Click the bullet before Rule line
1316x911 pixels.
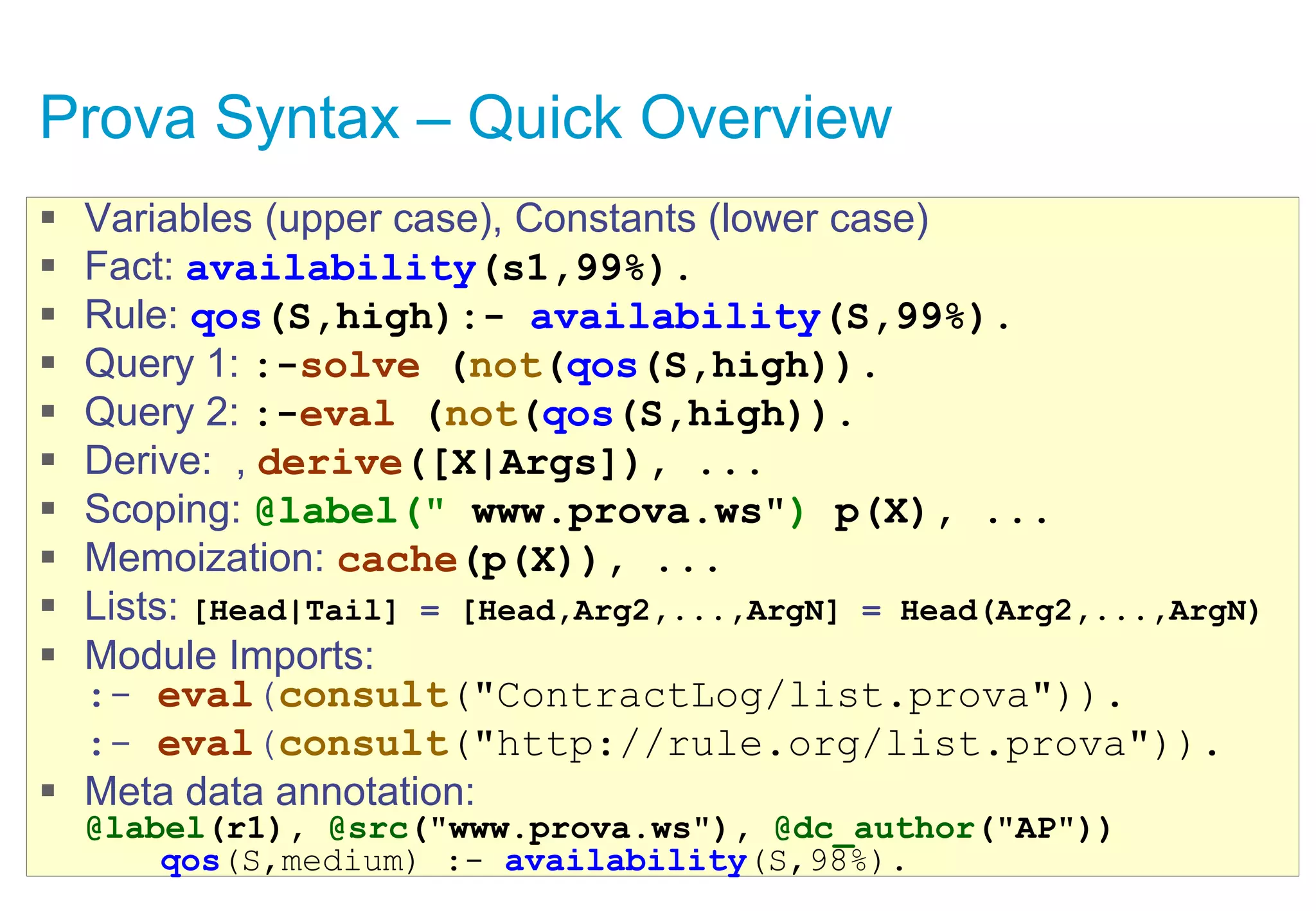[48, 314]
